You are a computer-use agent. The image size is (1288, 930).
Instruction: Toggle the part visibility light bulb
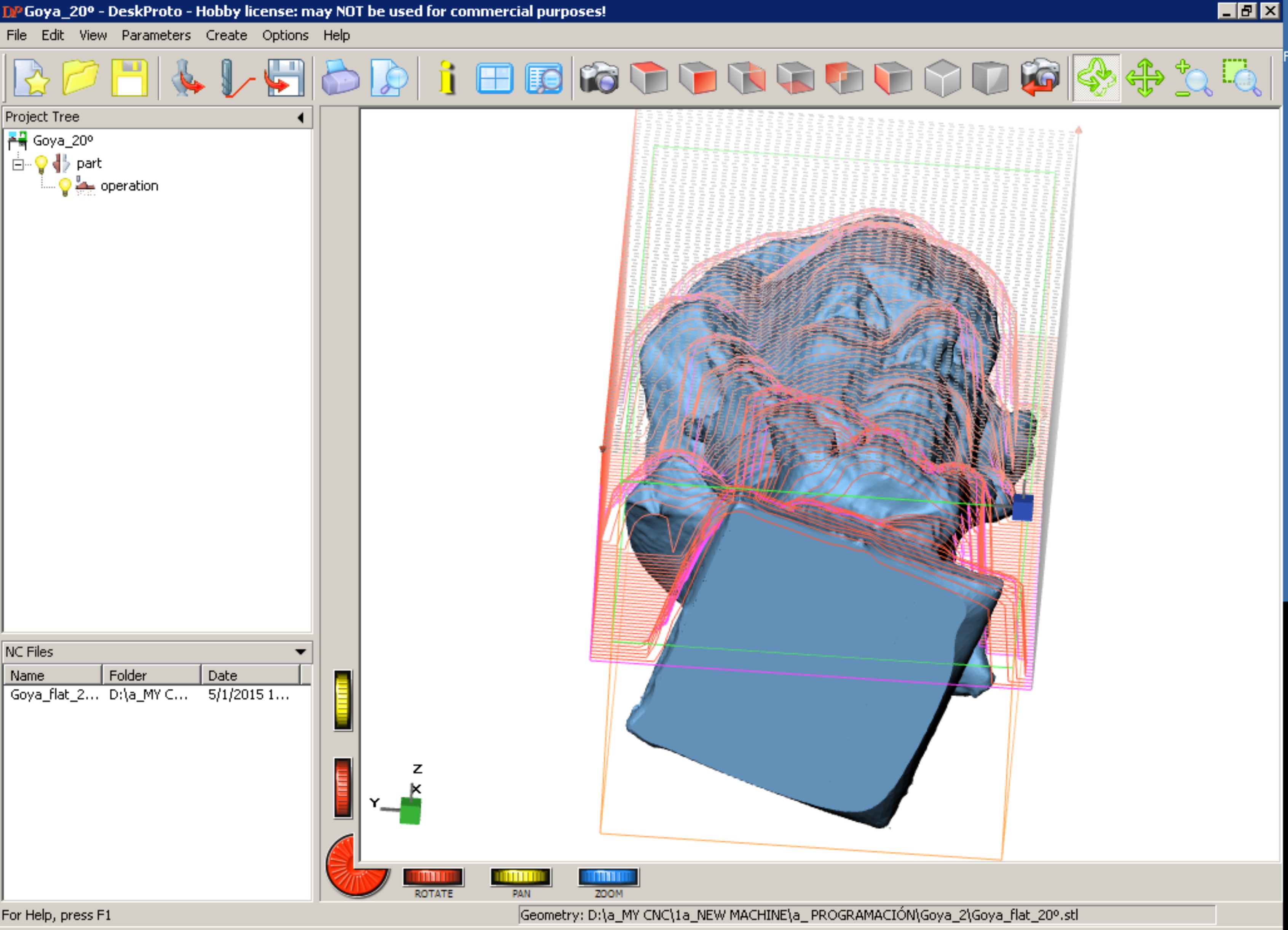pos(41,164)
